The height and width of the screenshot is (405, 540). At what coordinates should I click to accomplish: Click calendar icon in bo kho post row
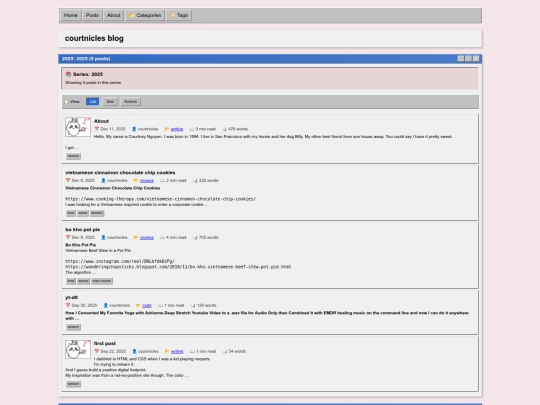click(x=68, y=237)
